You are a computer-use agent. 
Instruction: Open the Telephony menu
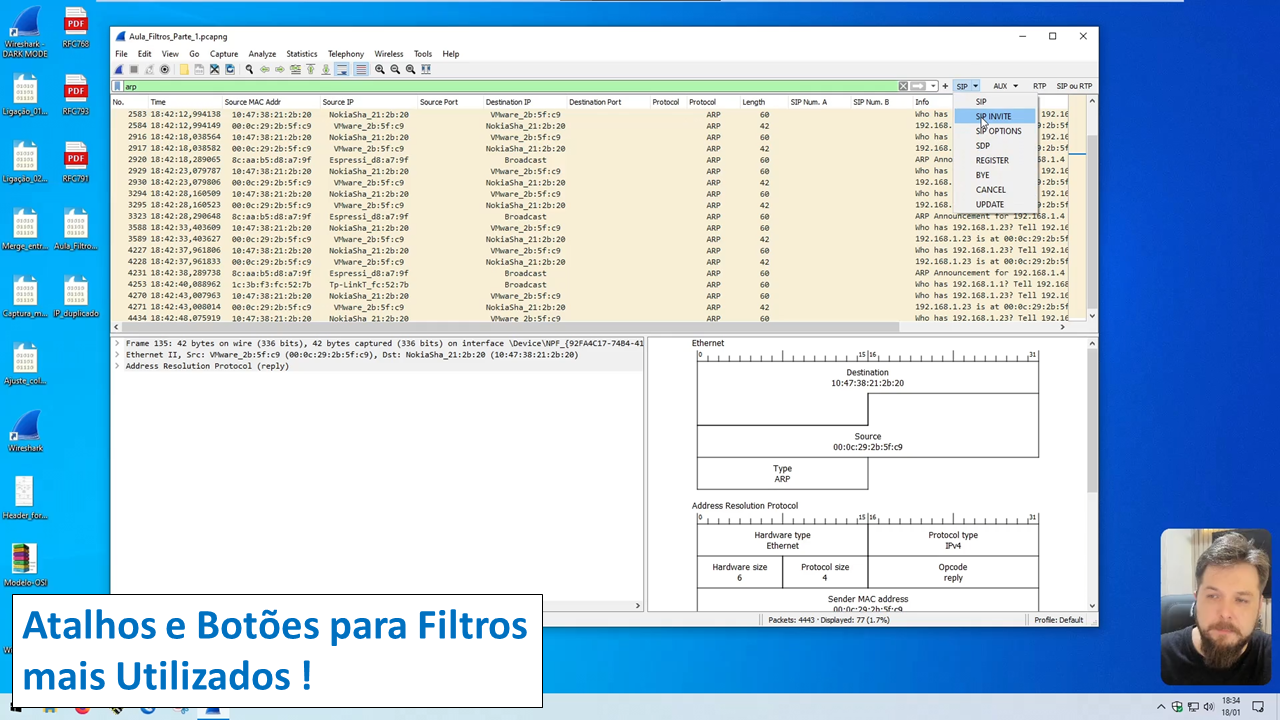pos(346,54)
